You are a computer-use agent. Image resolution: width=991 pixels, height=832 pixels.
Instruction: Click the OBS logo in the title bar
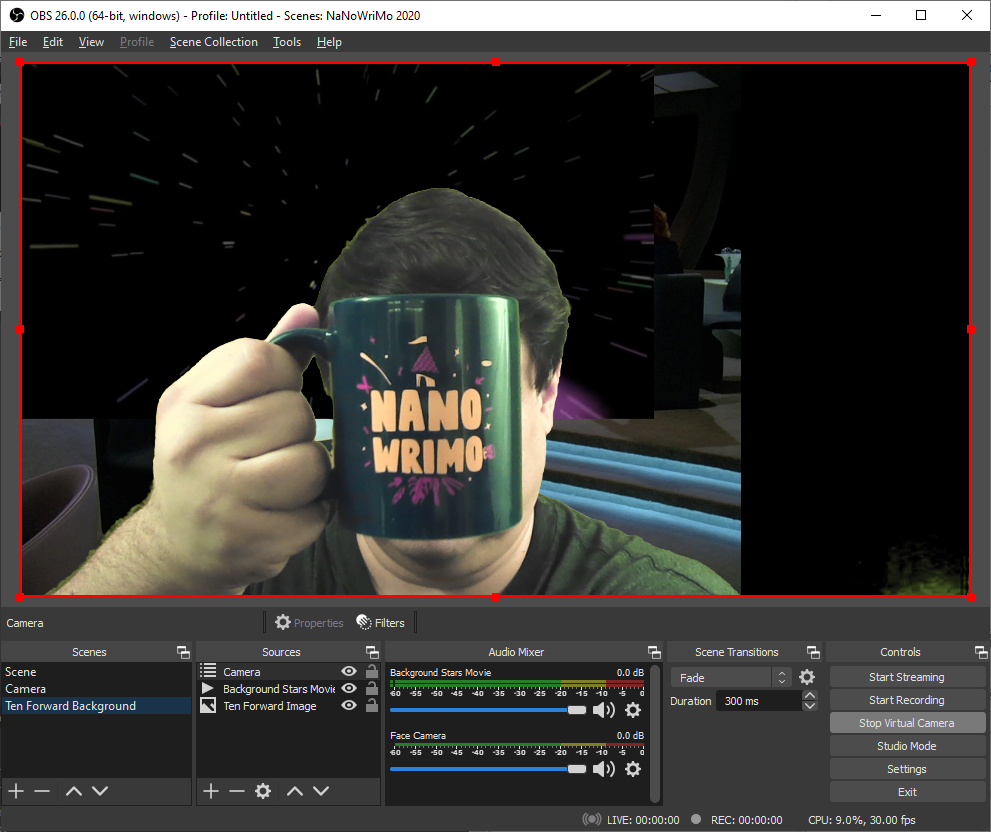17,15
